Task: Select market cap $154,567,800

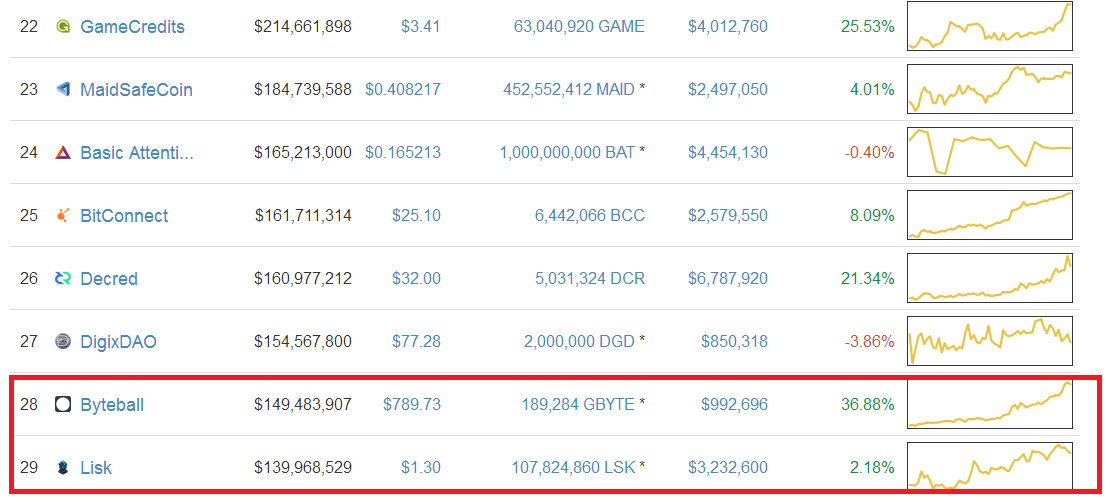Action: 303,342
